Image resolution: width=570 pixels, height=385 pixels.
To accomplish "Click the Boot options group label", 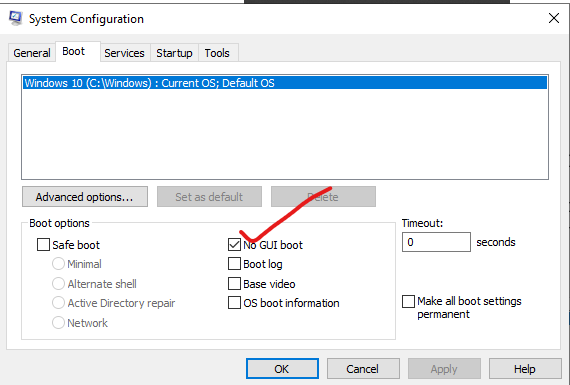I will [59, 223].
